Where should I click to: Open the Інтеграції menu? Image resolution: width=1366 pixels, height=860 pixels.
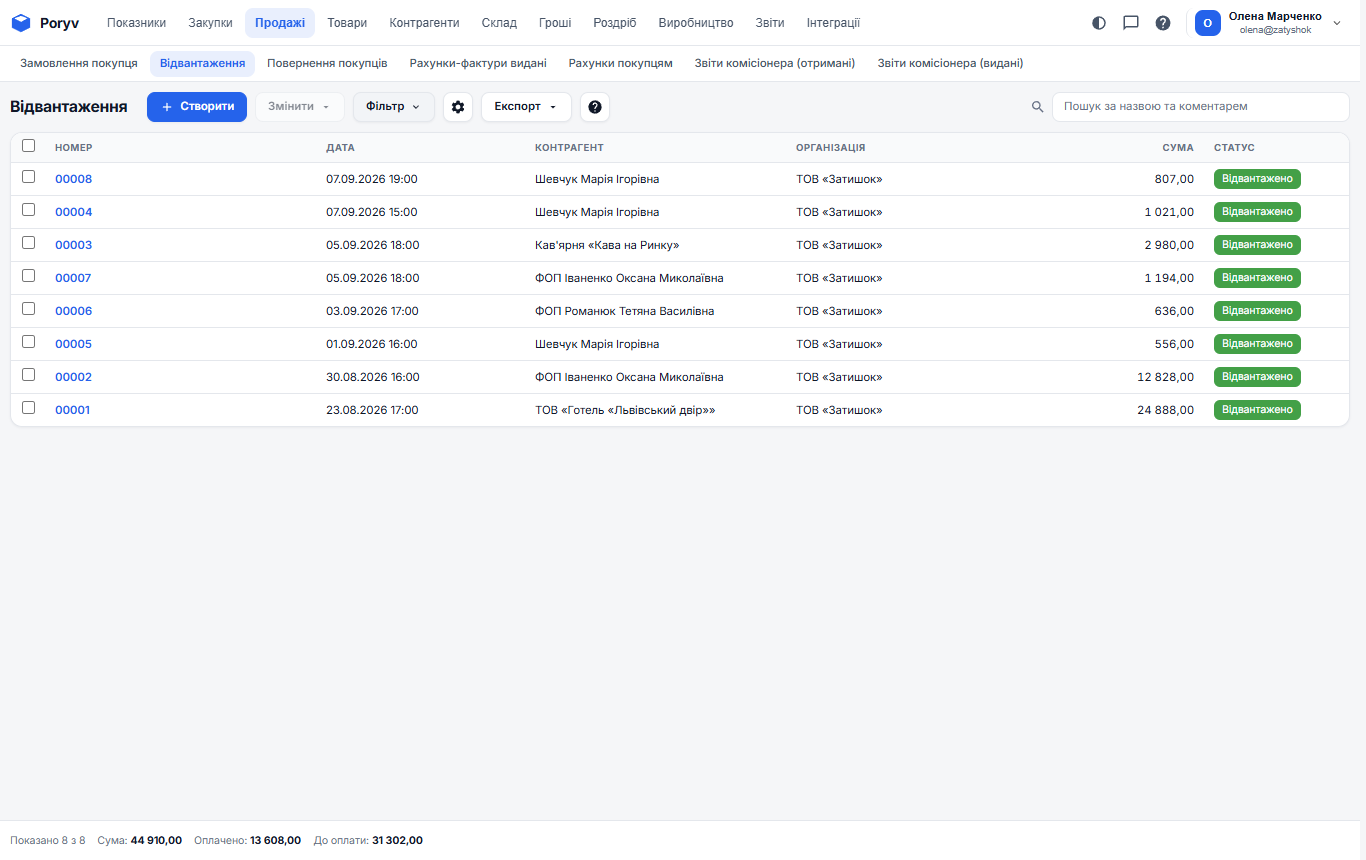(833, 23)
